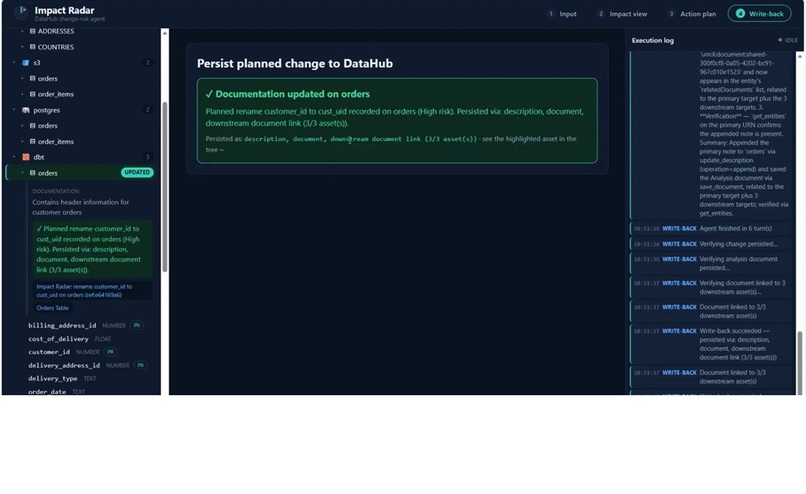Click table icon of postgres order_items
The width and height of the screenshot is (806, 494).
point(32,141)
